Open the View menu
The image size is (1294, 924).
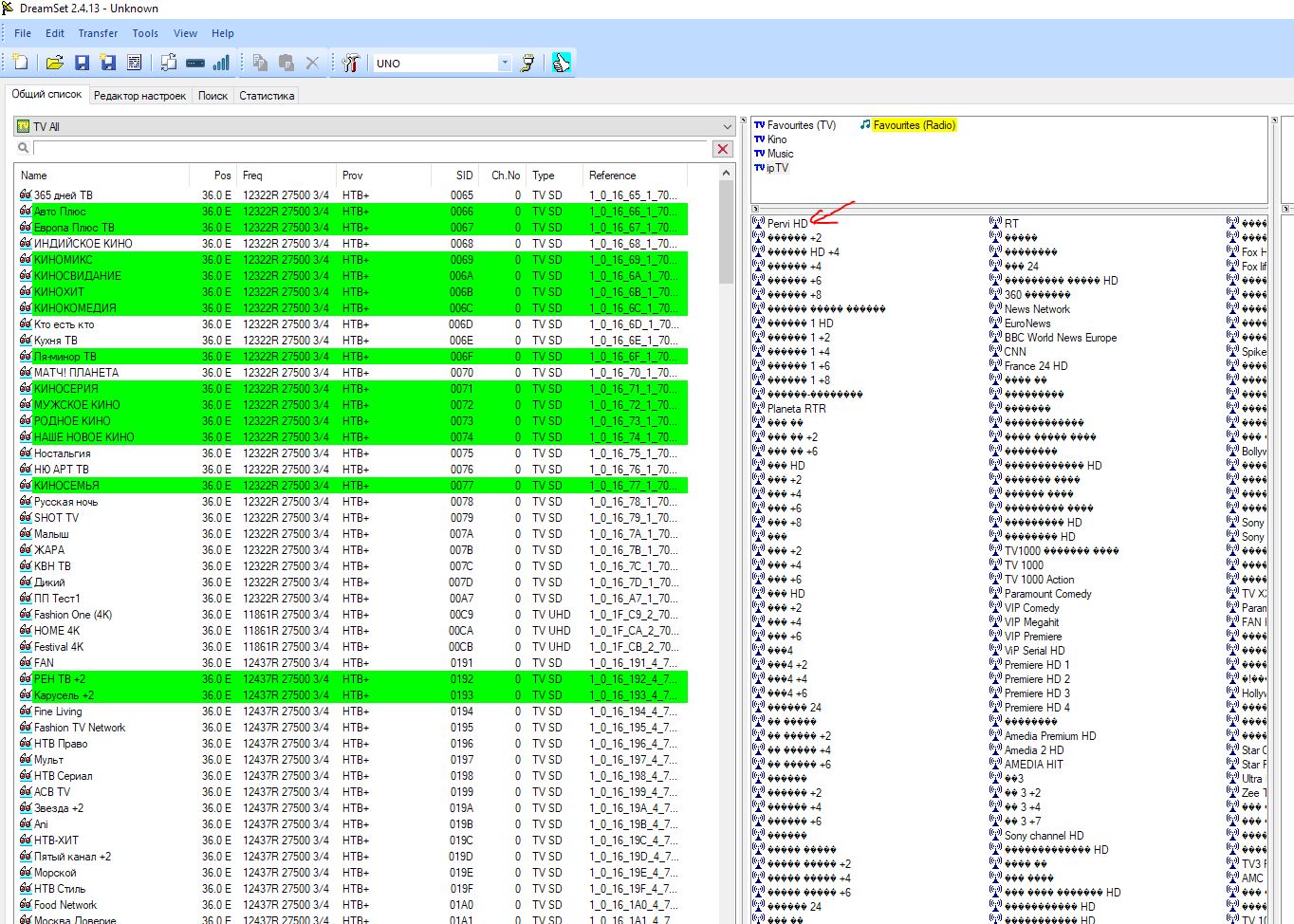[185, 33]
